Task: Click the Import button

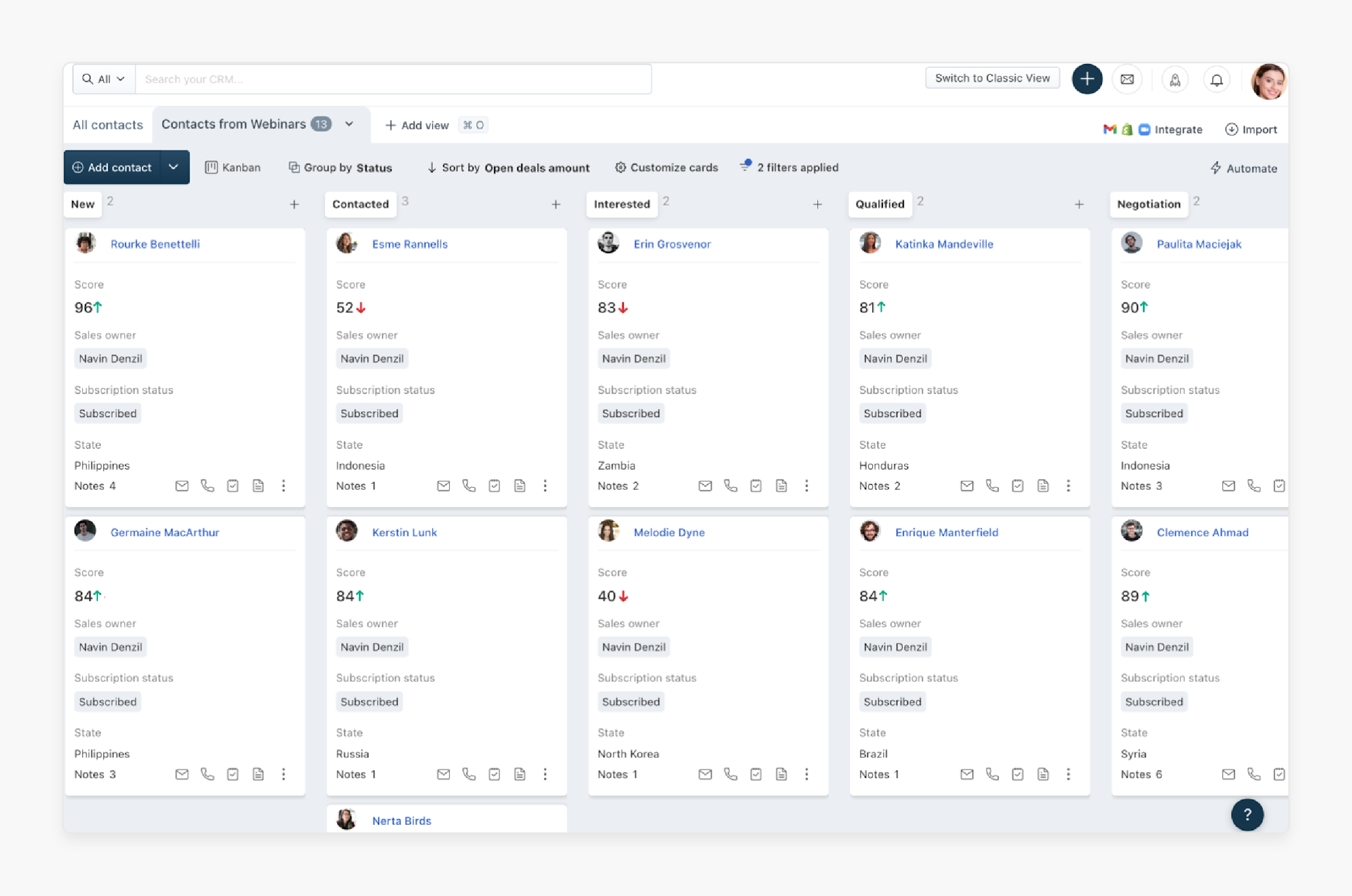Action: tap(1251, 130)
